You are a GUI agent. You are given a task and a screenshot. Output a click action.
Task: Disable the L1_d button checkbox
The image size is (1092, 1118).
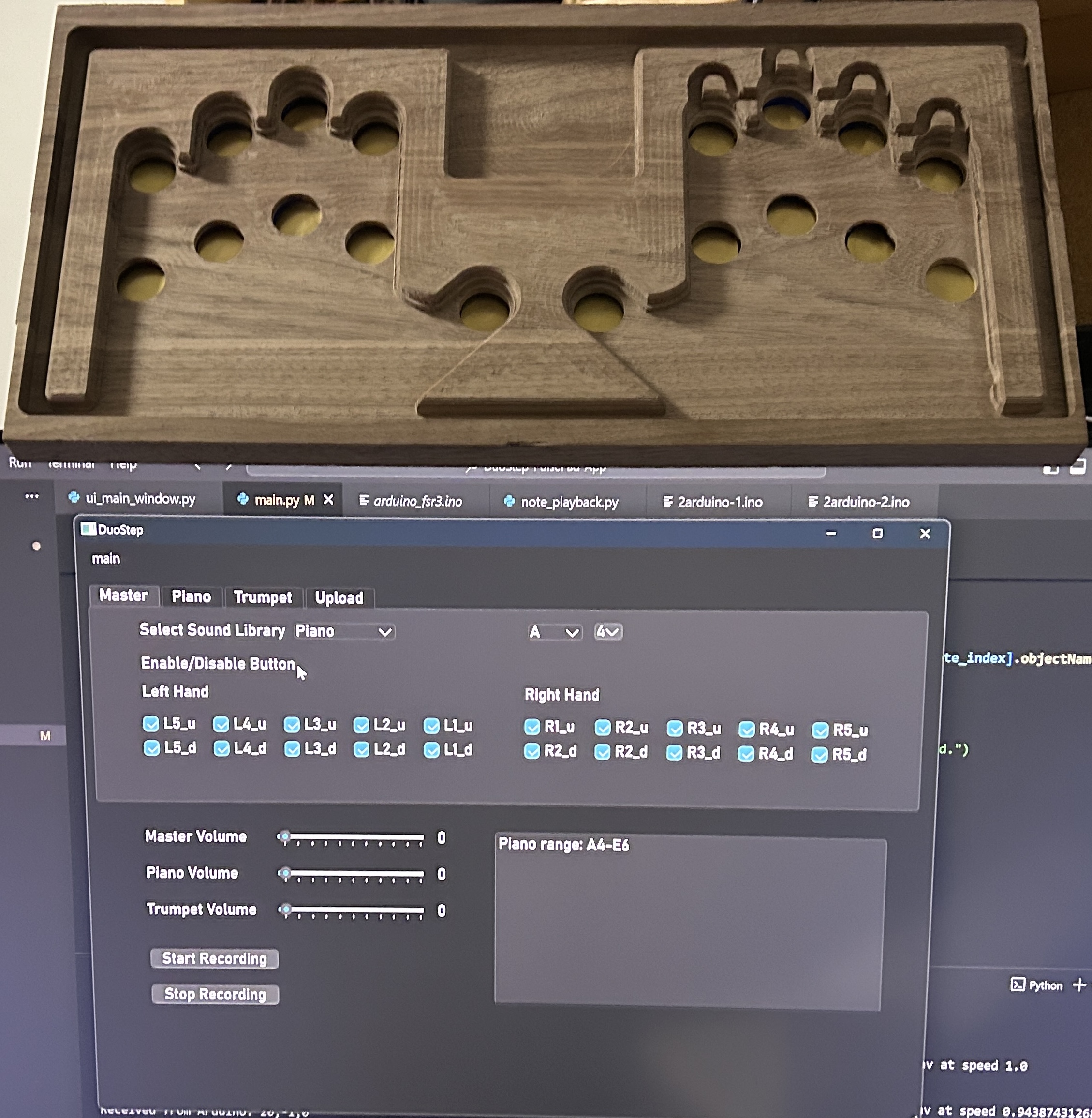pyautogui.click(x=431, y=750)
